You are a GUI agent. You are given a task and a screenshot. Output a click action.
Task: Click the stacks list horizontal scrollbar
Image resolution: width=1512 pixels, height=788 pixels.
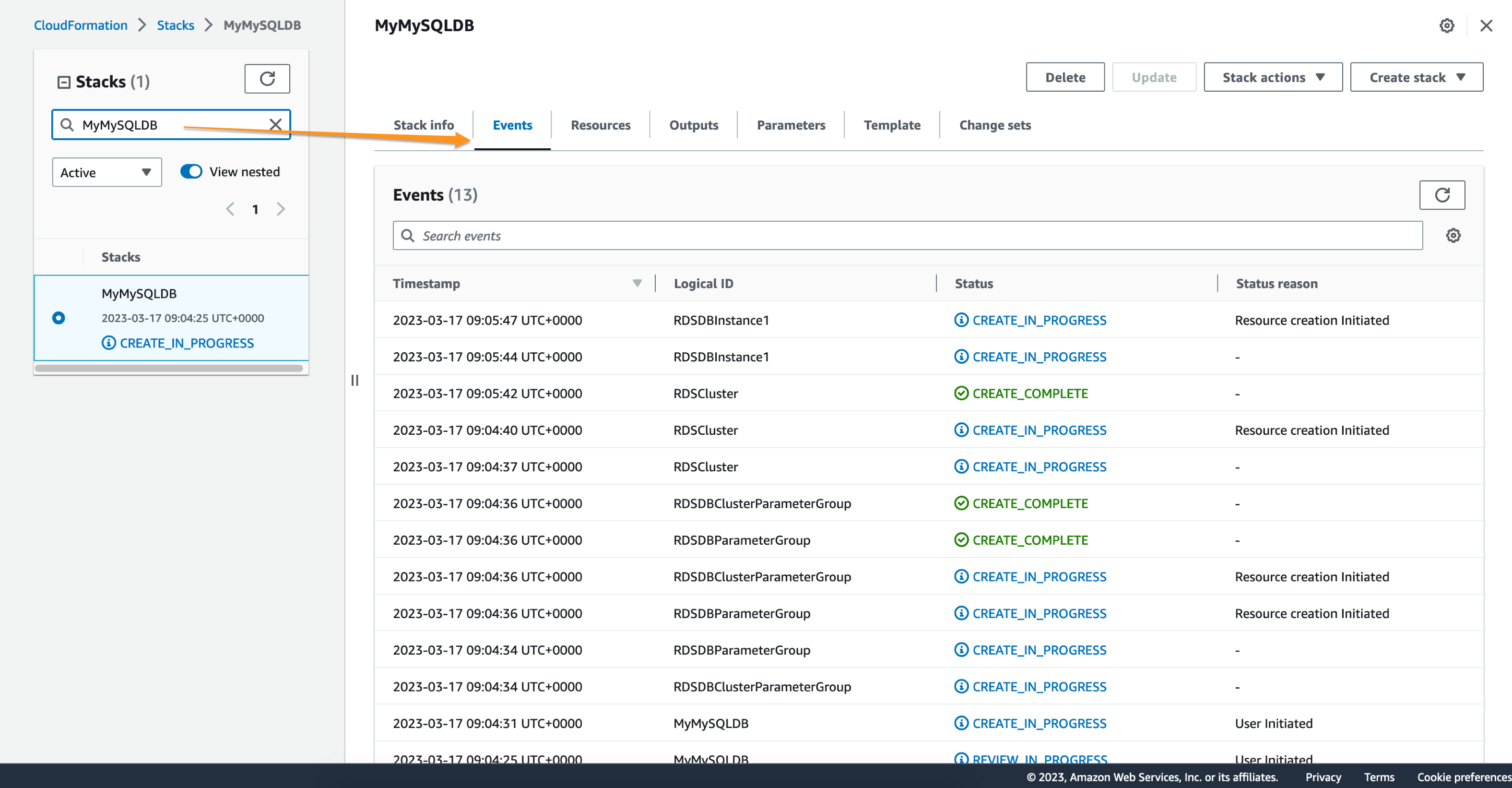tap(169, 369)
